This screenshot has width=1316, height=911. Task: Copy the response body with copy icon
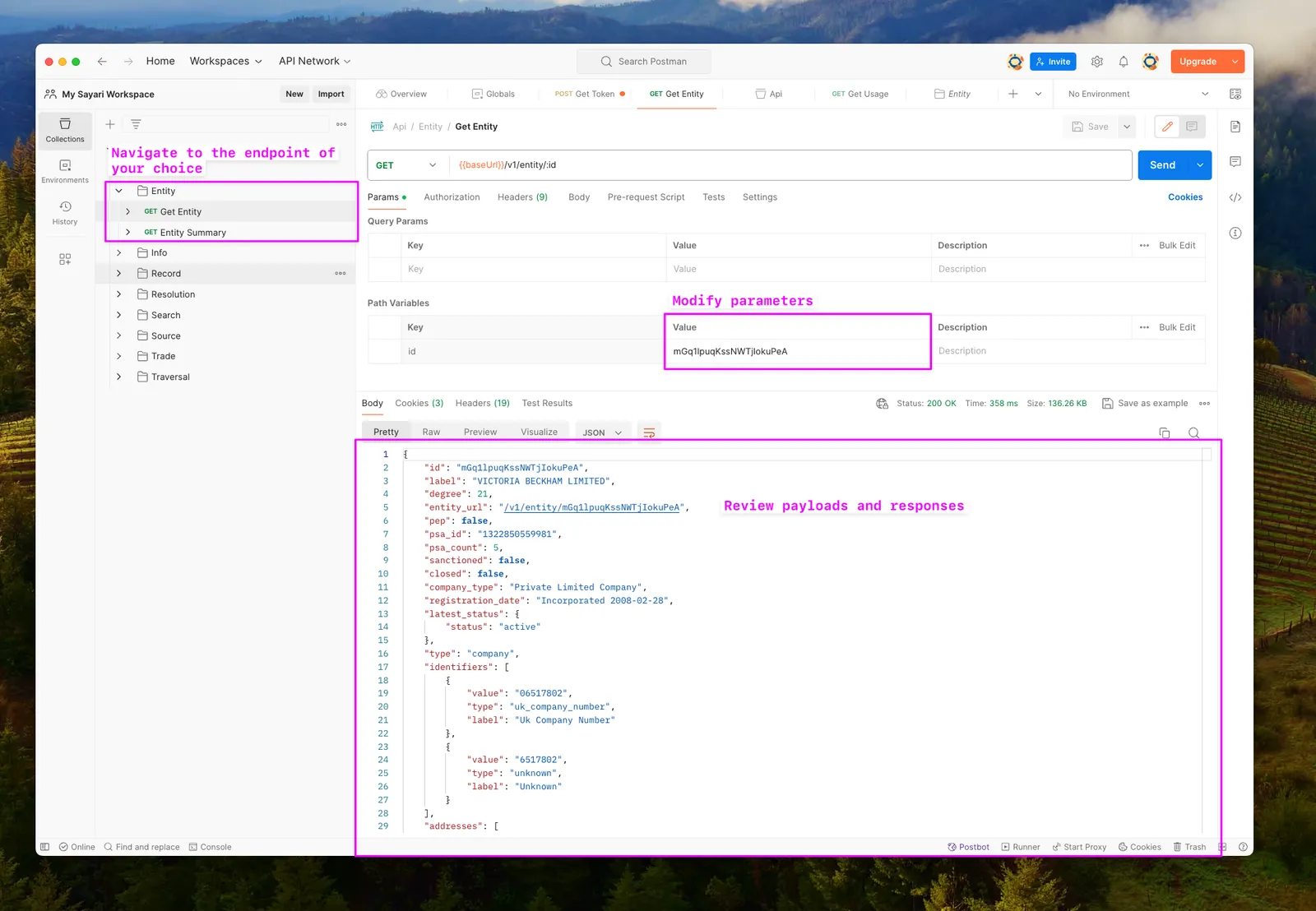[1165, 432]
